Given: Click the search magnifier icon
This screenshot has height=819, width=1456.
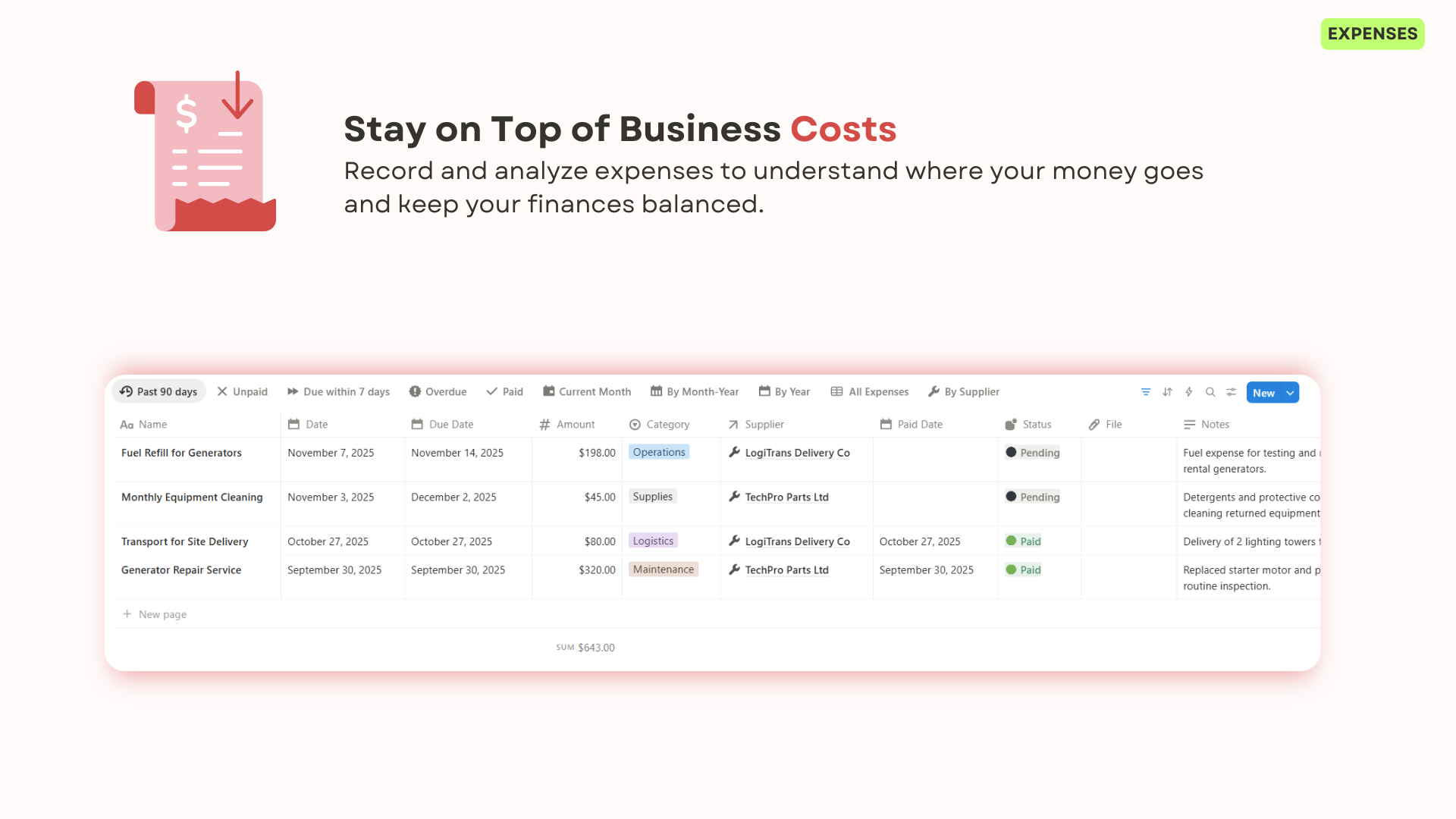Looking at the screenshot, I should click(x=1210, y=392).
